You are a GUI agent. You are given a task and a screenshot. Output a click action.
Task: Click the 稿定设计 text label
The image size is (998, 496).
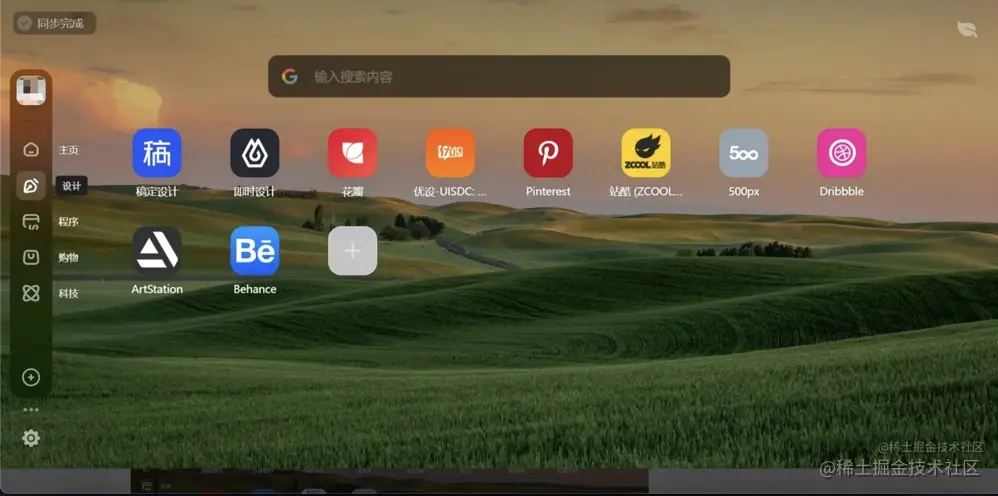tap(157, 192)
